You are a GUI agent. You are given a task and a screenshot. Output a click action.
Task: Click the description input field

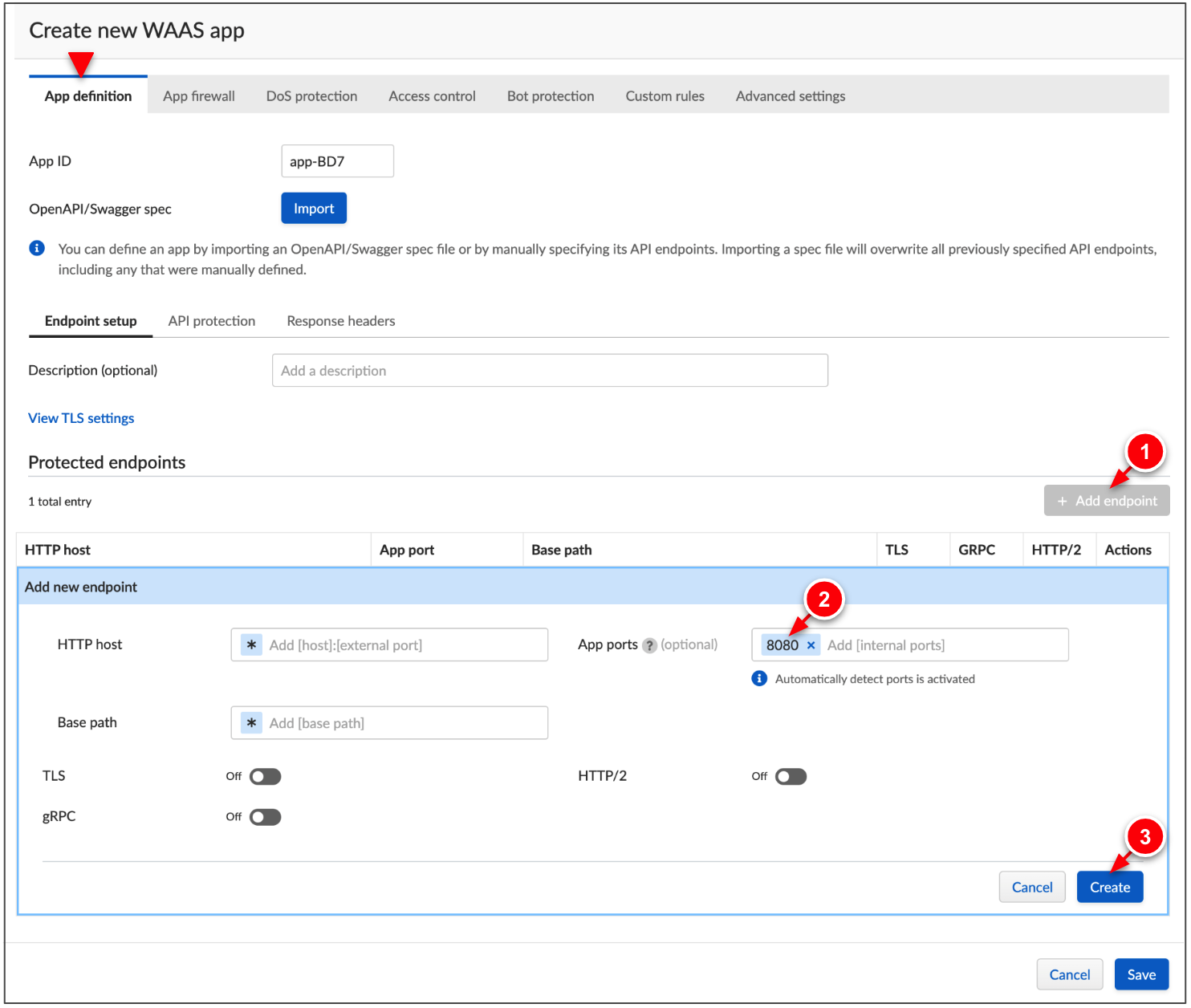coord(550,370)
